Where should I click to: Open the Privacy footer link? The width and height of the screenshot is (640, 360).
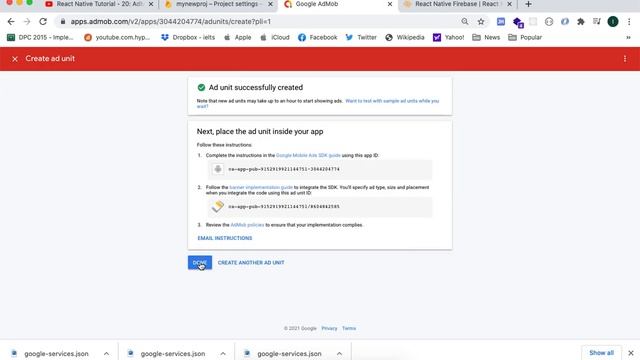point(329,328)
